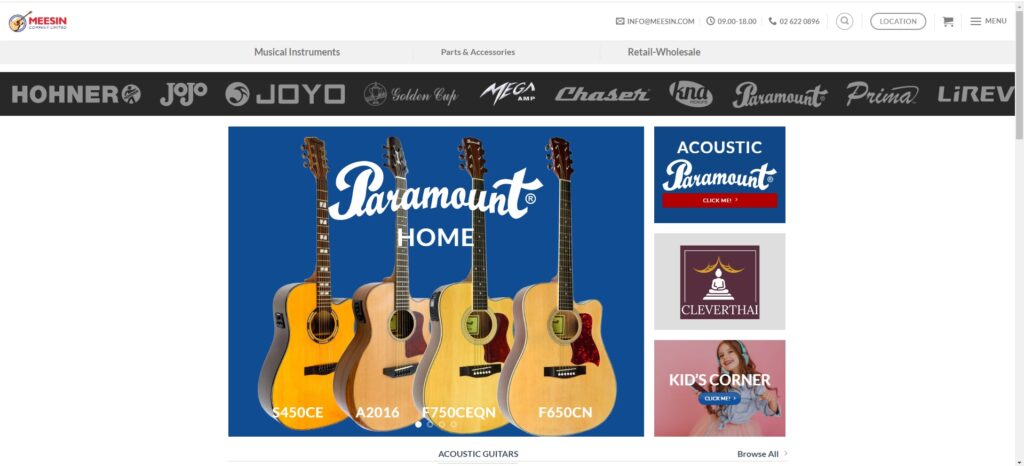The height and width of the screenshot is (466, 1024).
Task: Click the Prima brand logo
Action: click(882, 95)
